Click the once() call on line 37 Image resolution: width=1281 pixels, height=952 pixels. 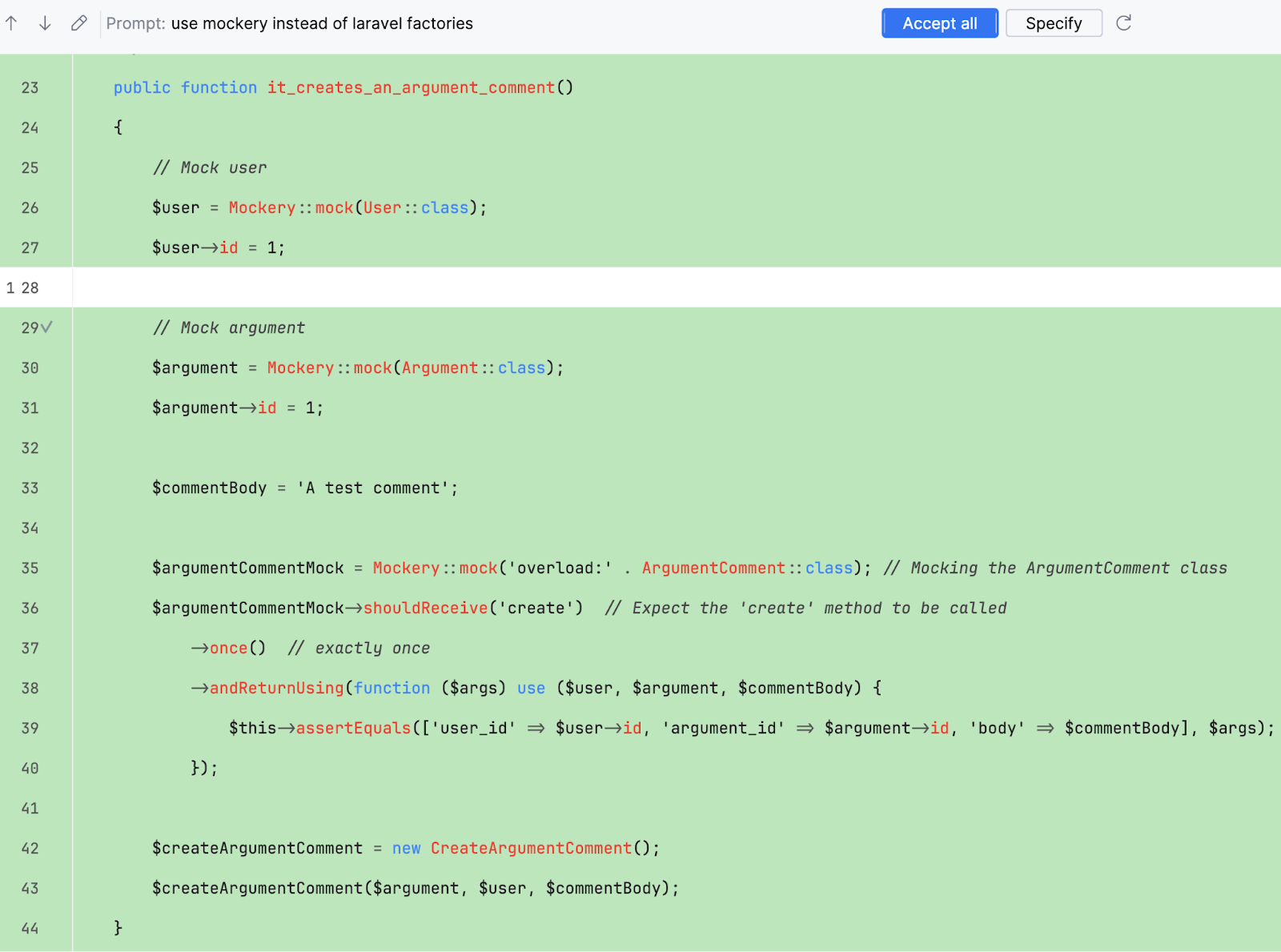point(237,649)
